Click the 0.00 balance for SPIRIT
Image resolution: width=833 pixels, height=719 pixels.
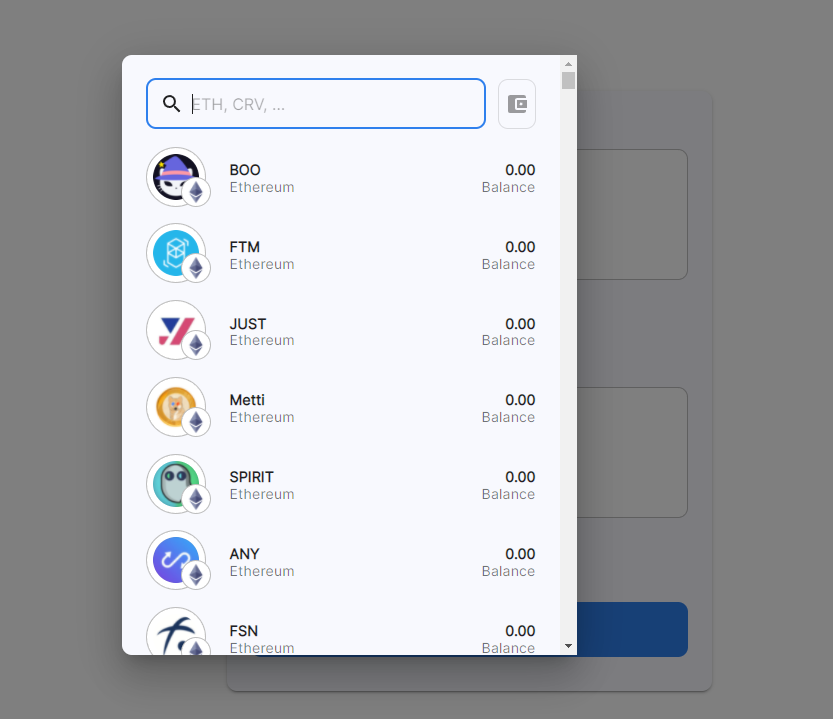coord(520,477)
